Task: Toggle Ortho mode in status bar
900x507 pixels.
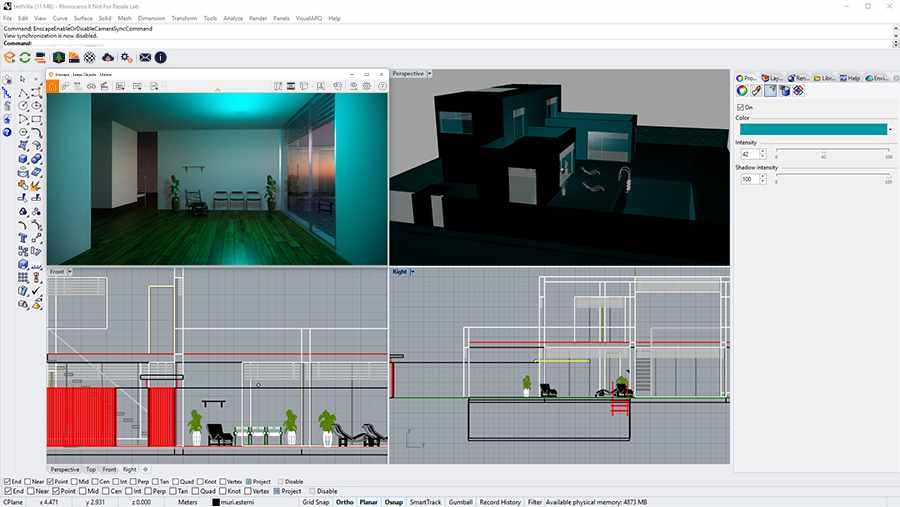Action: pos(344,502)
